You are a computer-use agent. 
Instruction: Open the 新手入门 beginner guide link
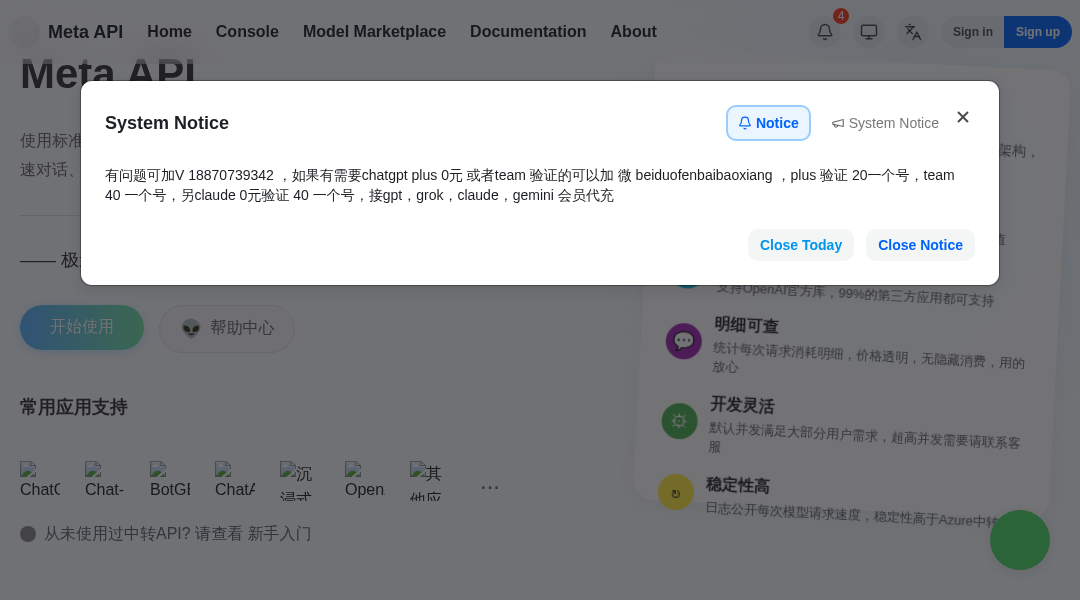pyautogui.click(x=280, y=533)
